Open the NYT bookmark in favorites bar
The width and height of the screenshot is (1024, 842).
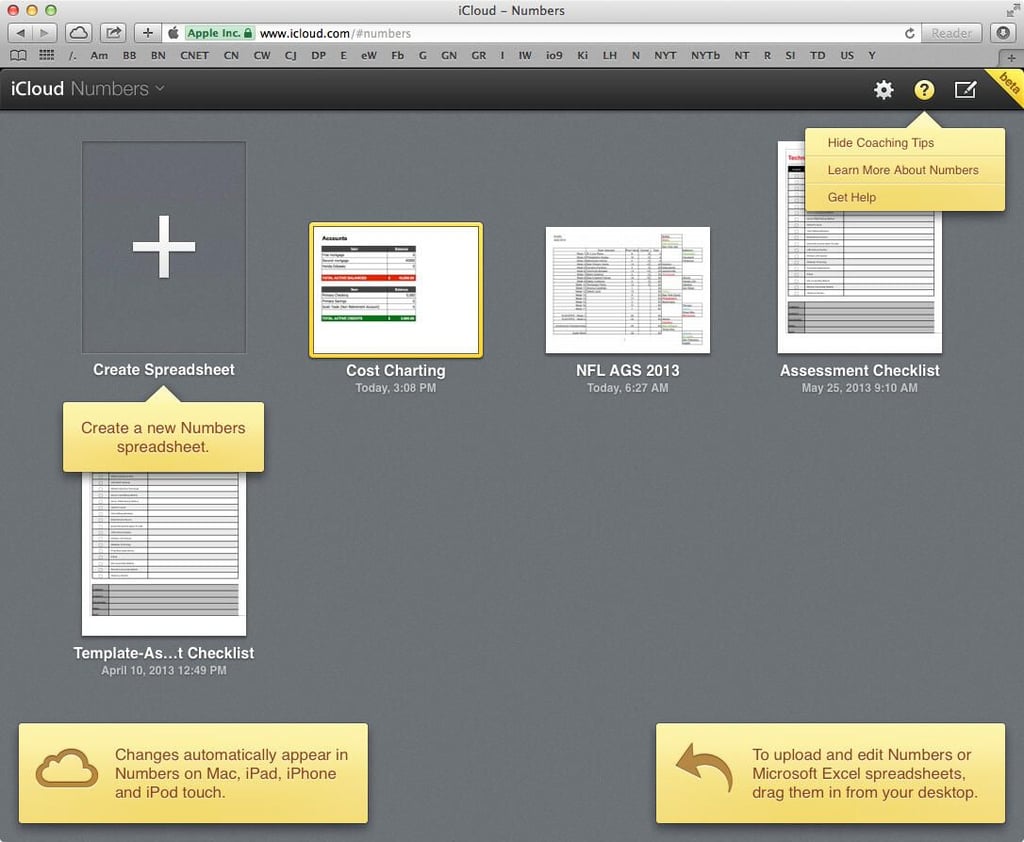(x=665, y=56)
